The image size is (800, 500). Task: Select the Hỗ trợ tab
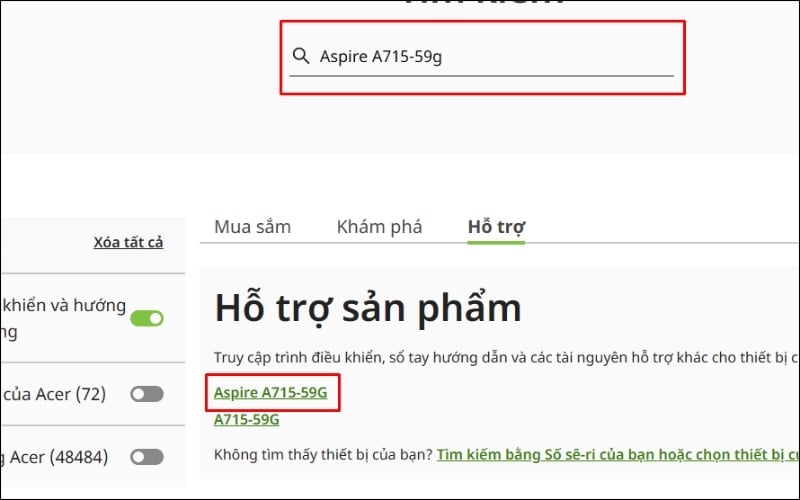tap(496, 227)
